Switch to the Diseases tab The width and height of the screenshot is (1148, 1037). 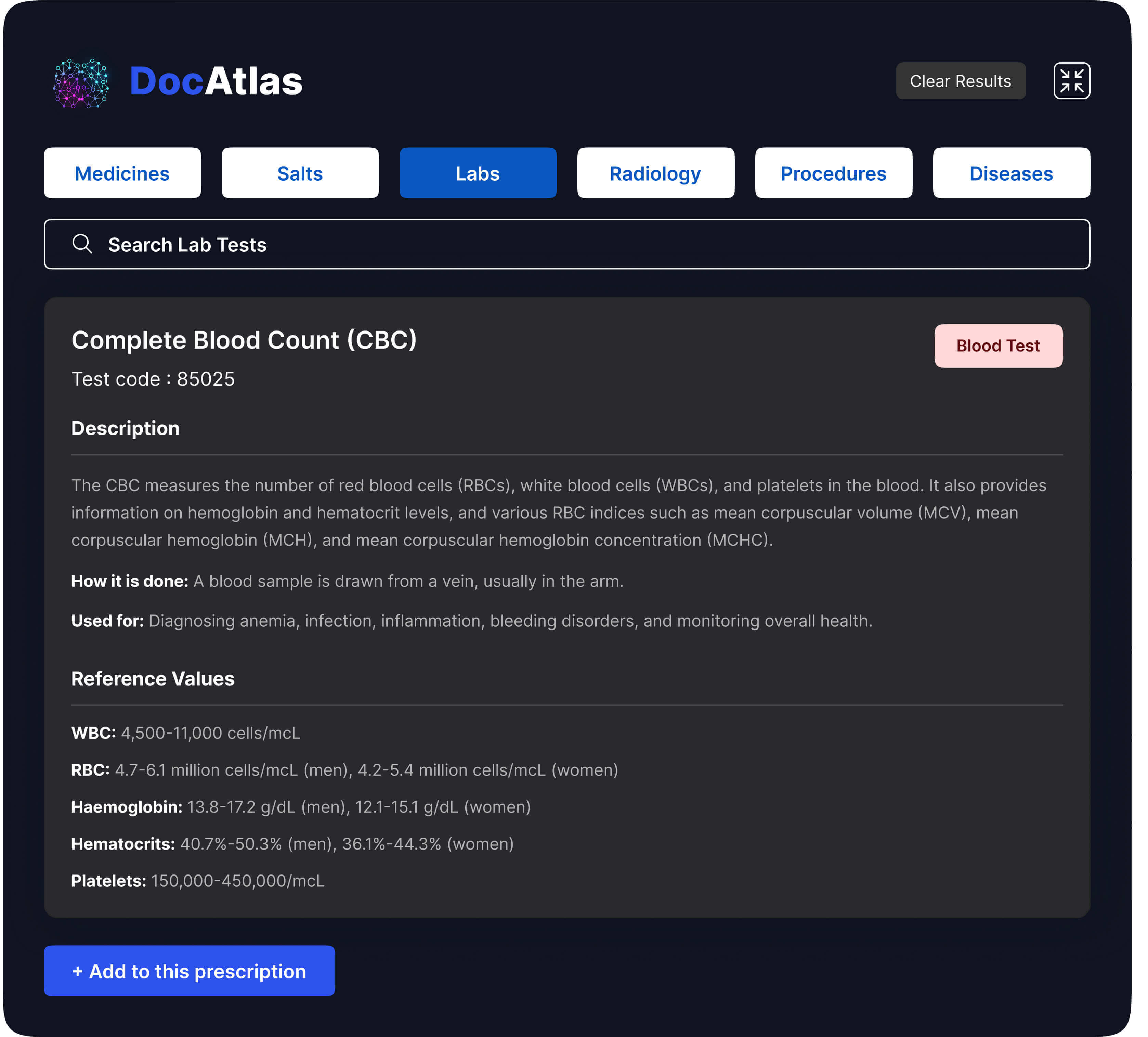click(x=1011, y=173)
